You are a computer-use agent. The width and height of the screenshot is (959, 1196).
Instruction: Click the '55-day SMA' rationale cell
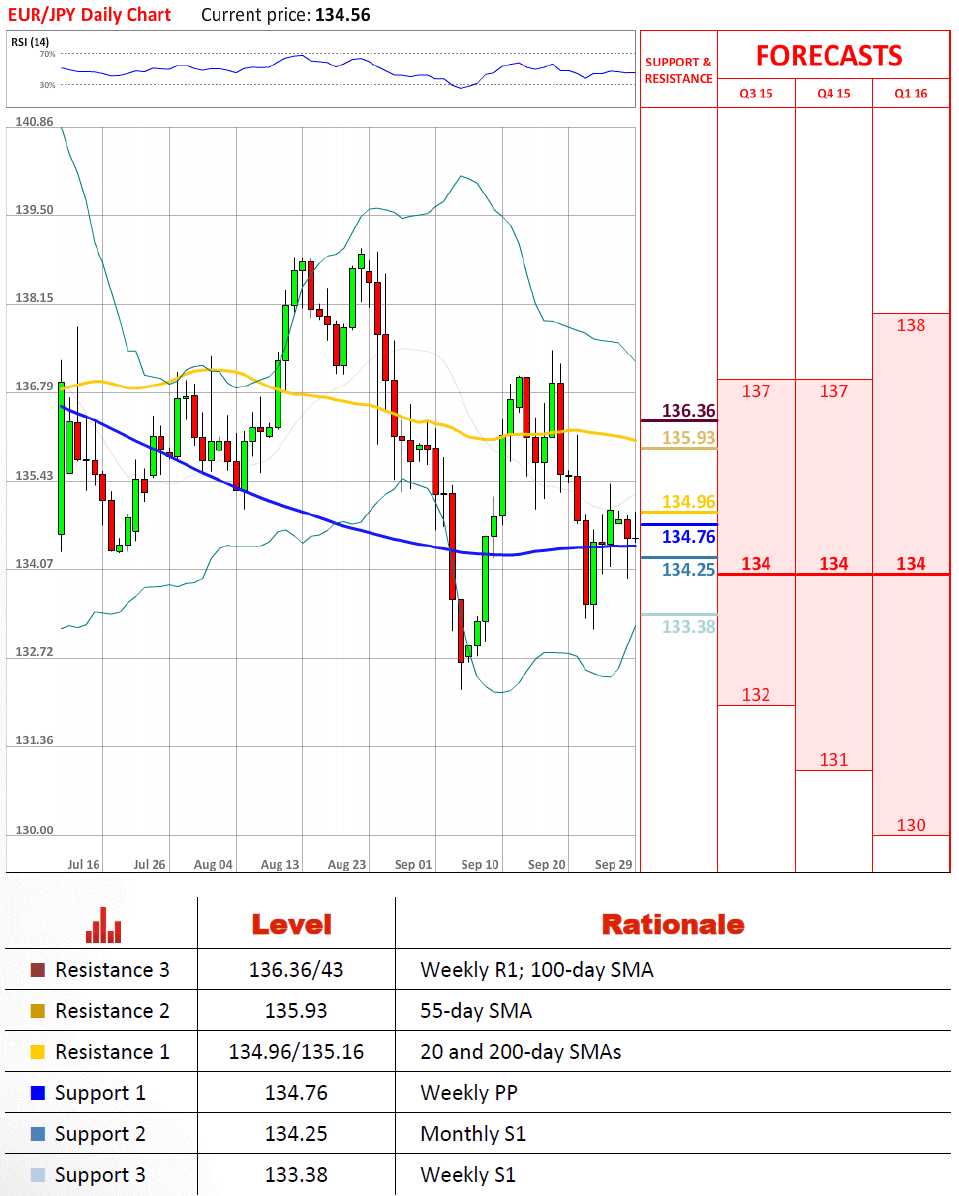pyautogui.click(x=475, y=1011)
